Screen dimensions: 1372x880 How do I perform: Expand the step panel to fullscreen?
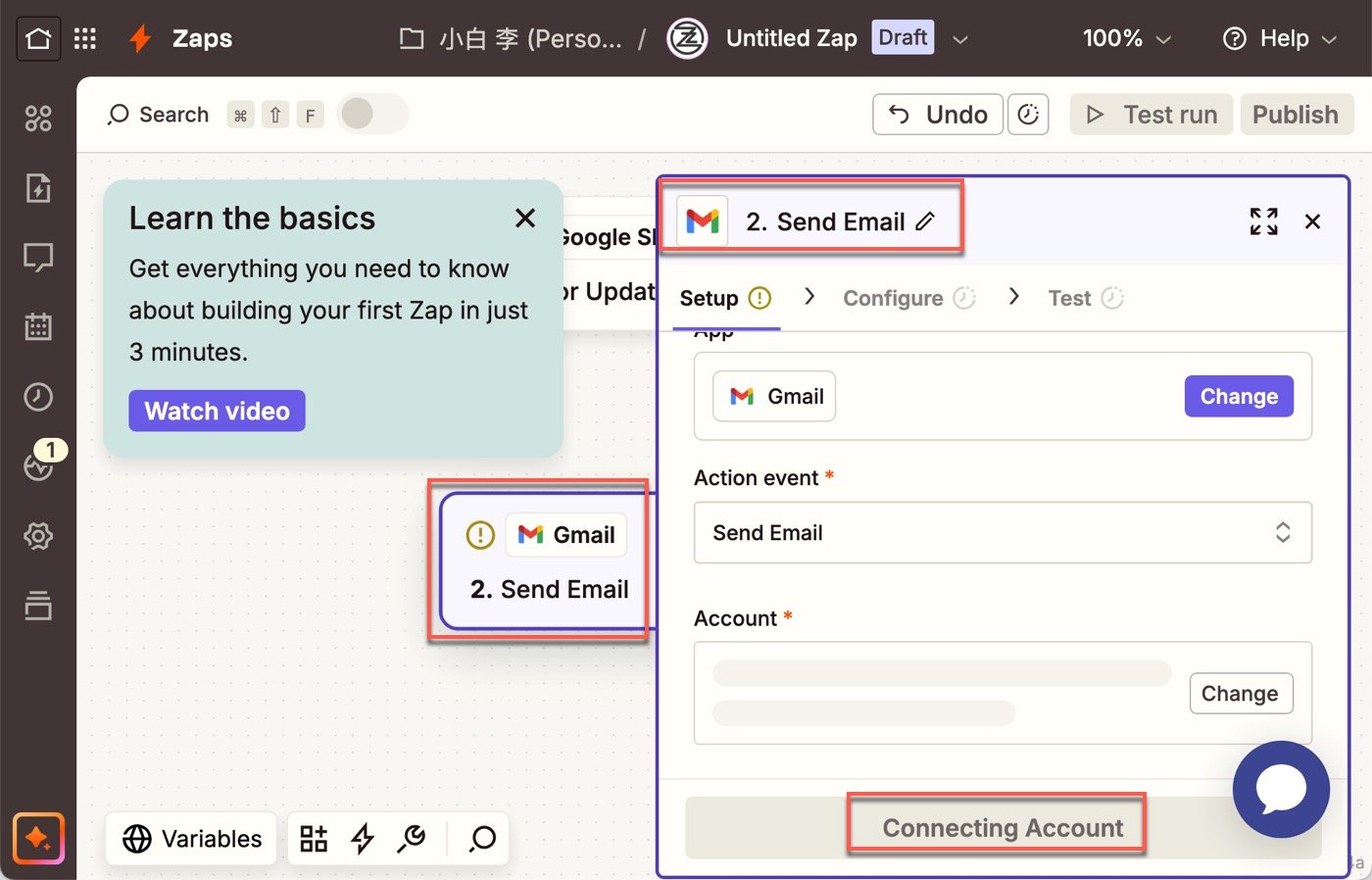click(1263, 221)
